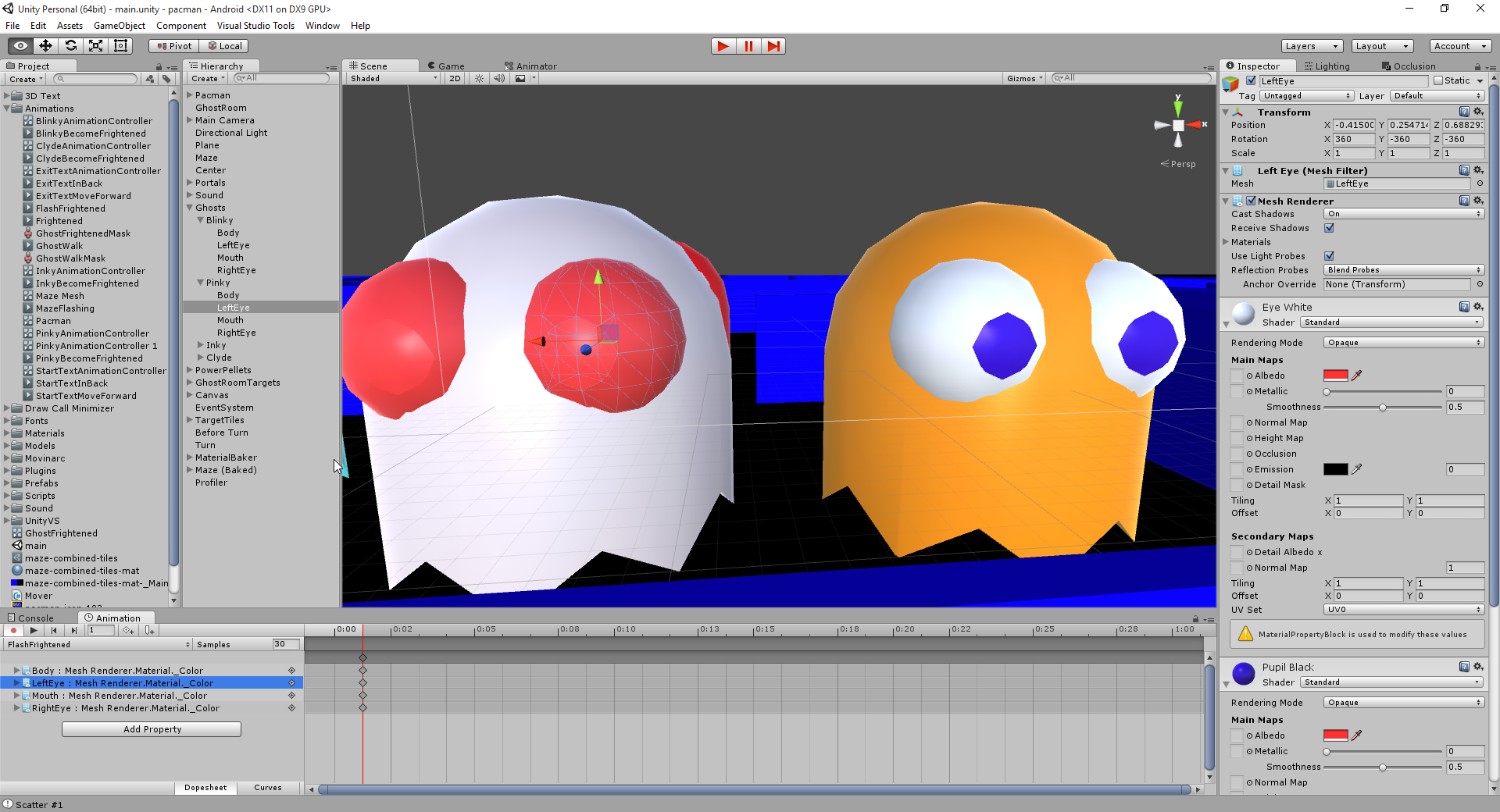The image size is (1500, 812).
Task: Switch to the Console tab
Action: (x=30, y=618)
